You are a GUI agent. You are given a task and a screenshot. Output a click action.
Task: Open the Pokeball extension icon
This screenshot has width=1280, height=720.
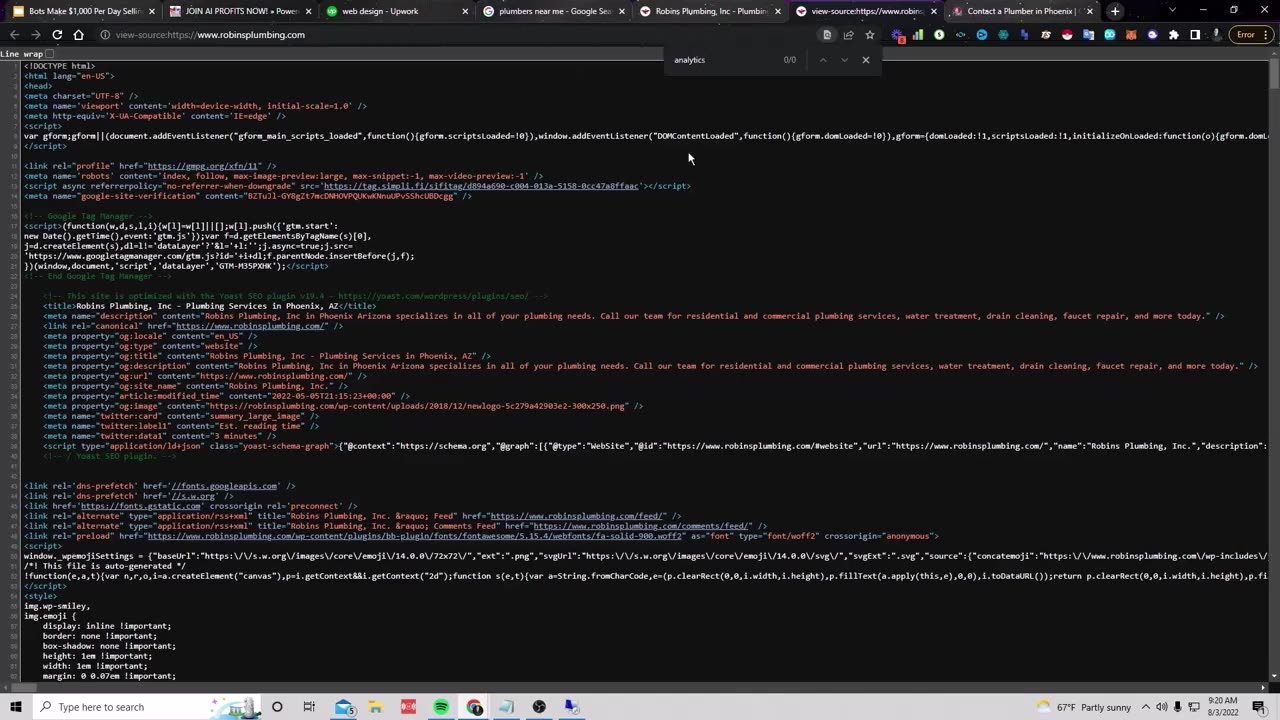[1067, 35]
